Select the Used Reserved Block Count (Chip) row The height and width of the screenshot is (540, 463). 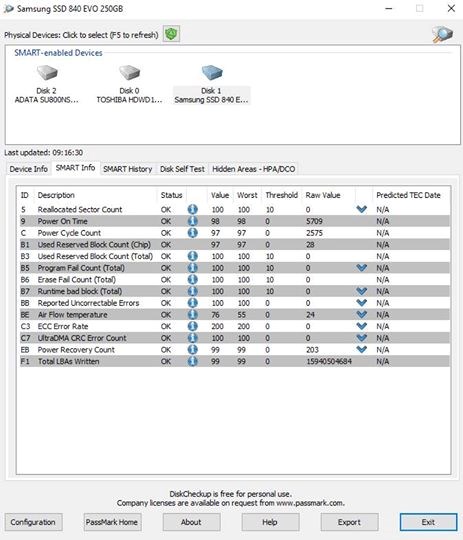point(235,245)
